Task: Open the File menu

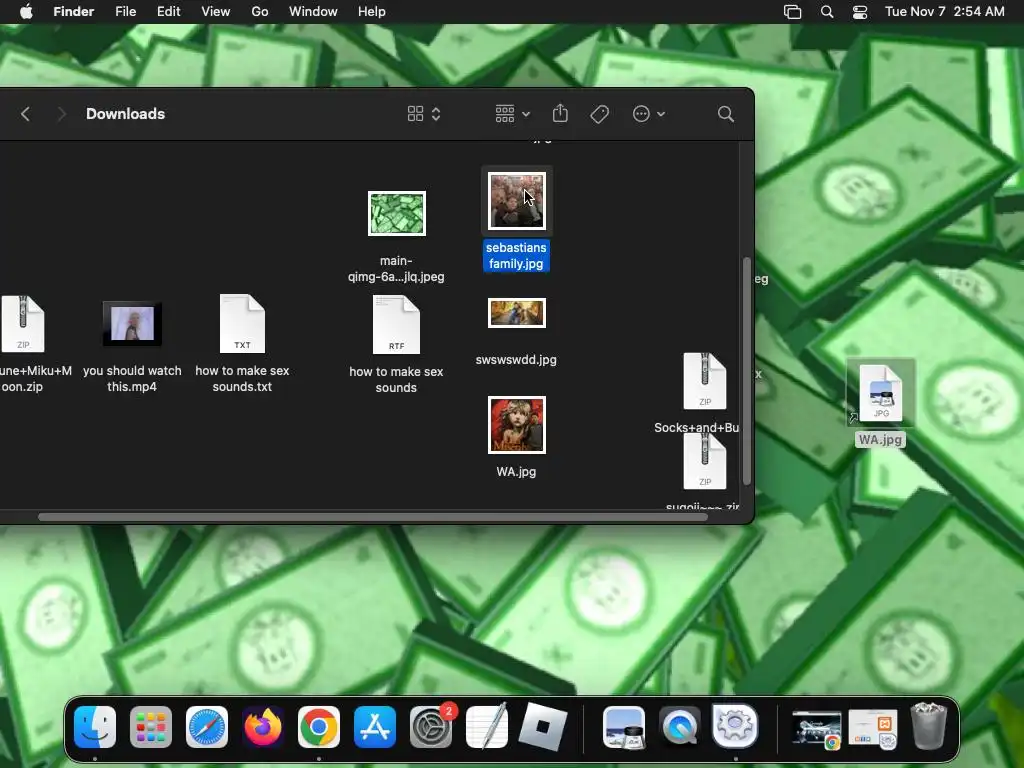Action: (x=125, y=12)
